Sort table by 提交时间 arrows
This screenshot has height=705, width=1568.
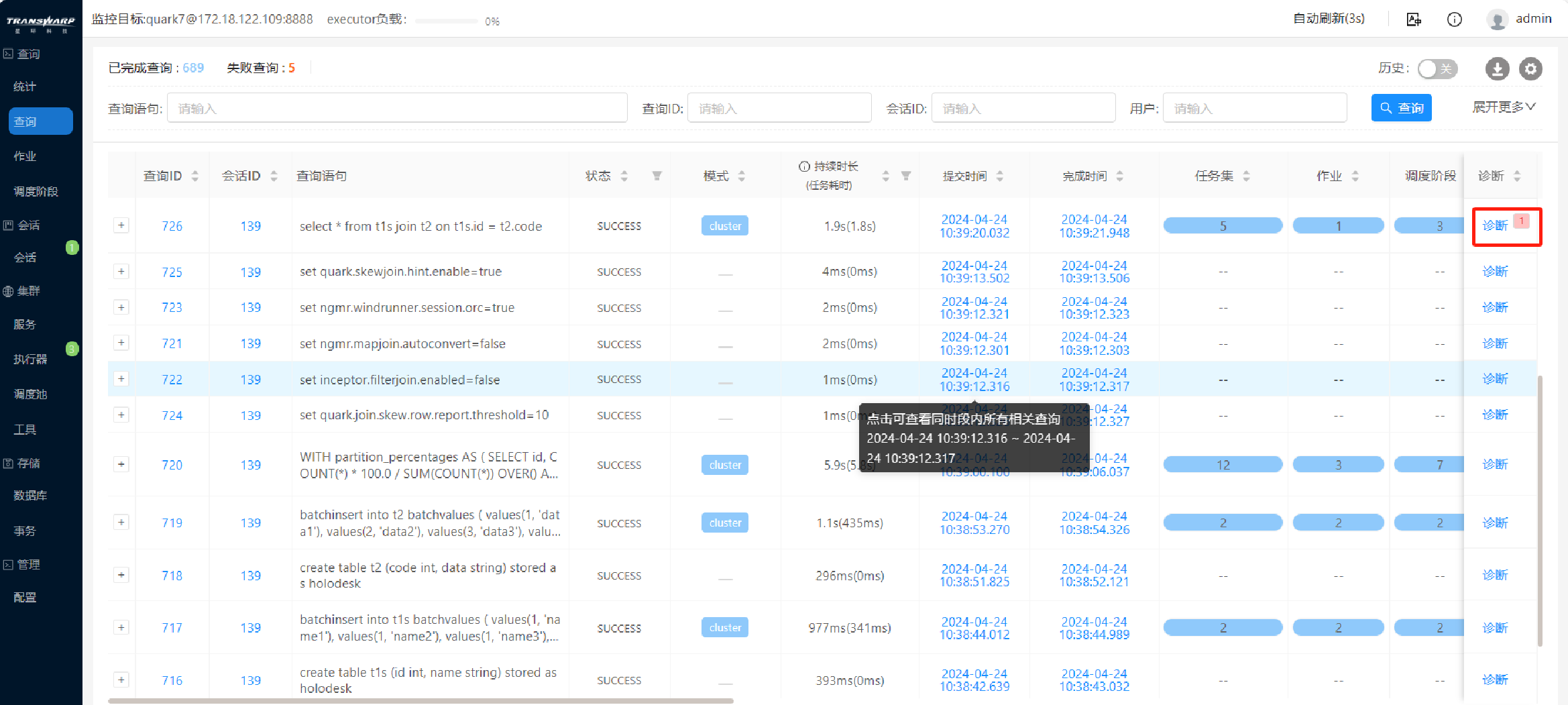pos(1000,176)
